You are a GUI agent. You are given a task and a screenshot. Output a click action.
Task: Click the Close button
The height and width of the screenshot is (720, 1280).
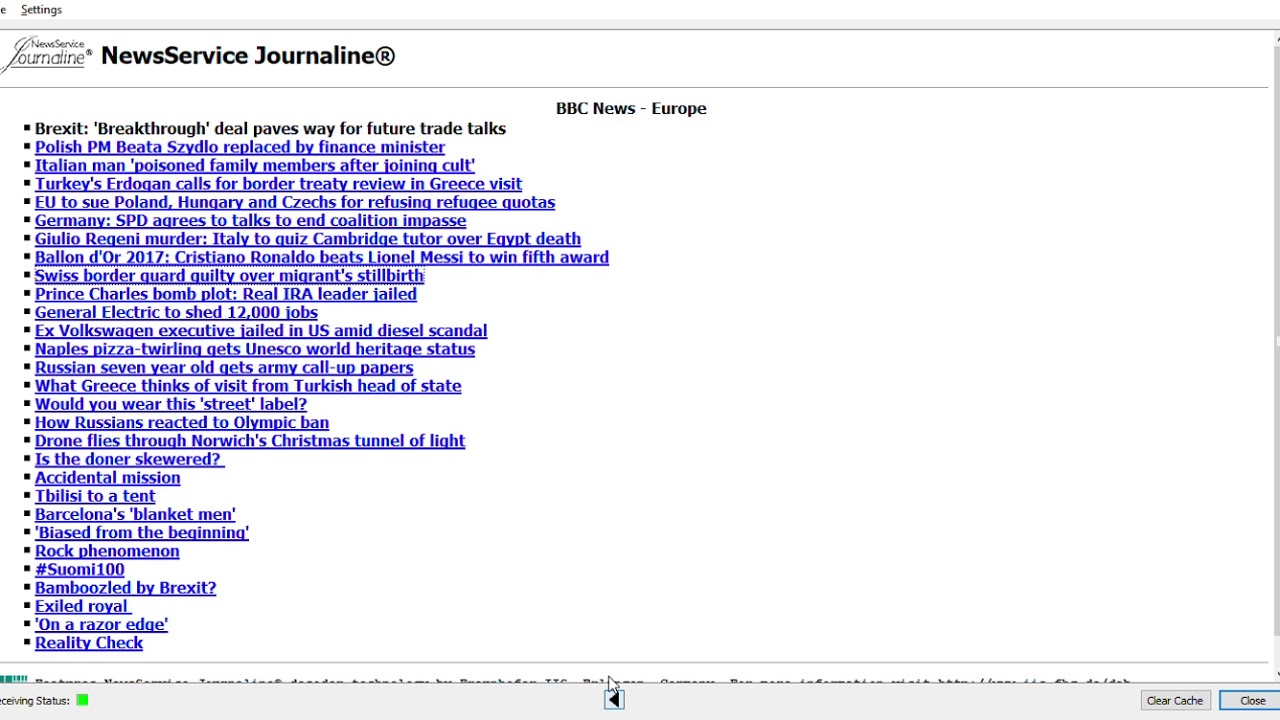(1251, 700)
